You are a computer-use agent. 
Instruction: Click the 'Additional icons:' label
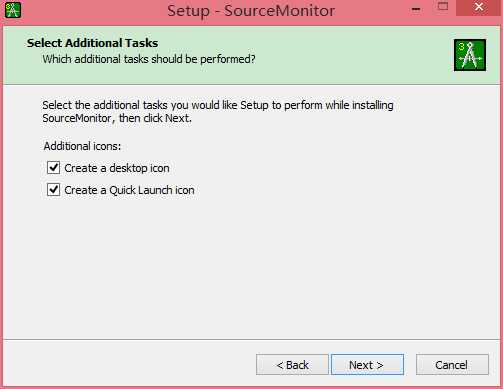pos(82,146)
